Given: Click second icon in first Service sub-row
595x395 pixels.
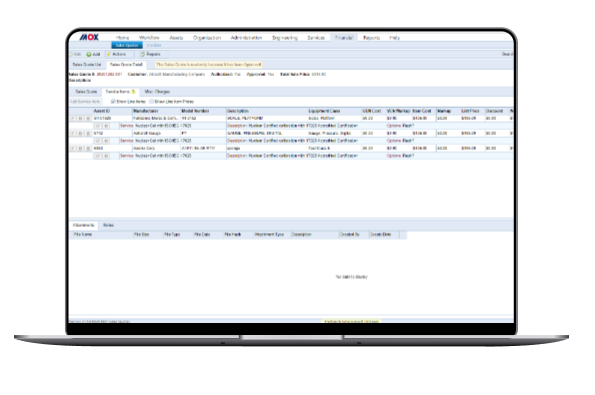Looking at the screenshot, I should point(106,126).
